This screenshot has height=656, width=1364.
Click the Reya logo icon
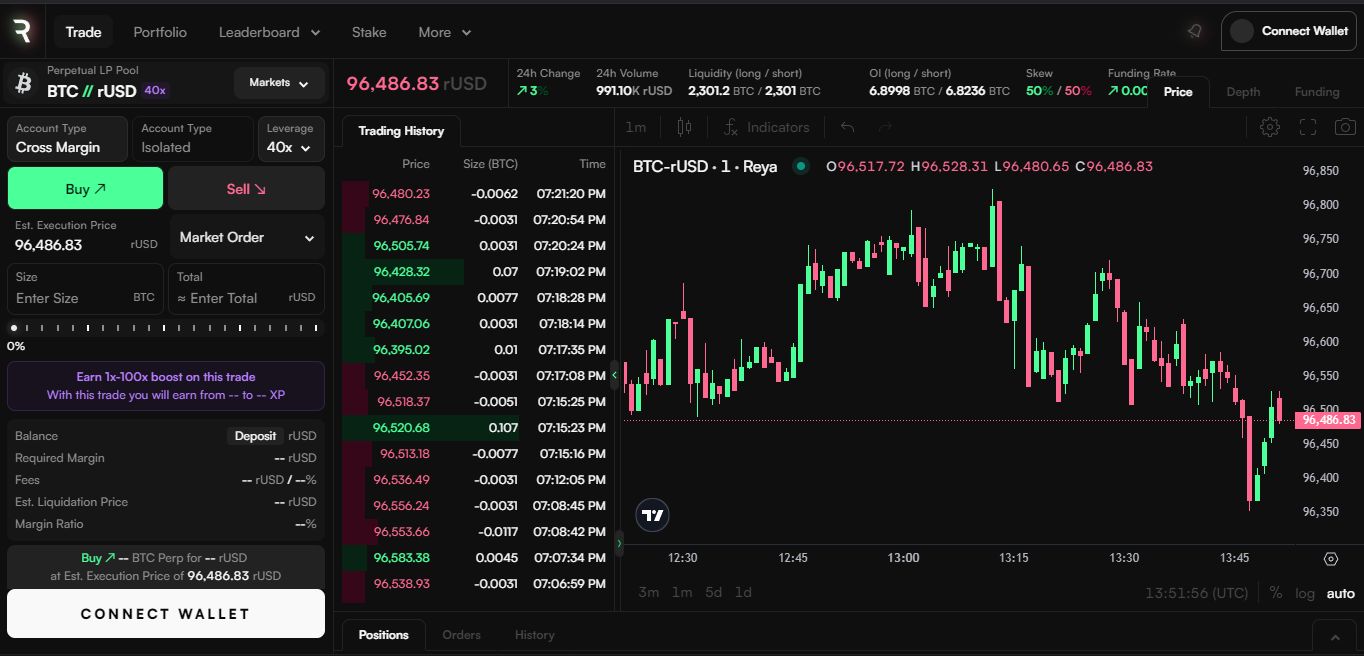pos(22,31)
